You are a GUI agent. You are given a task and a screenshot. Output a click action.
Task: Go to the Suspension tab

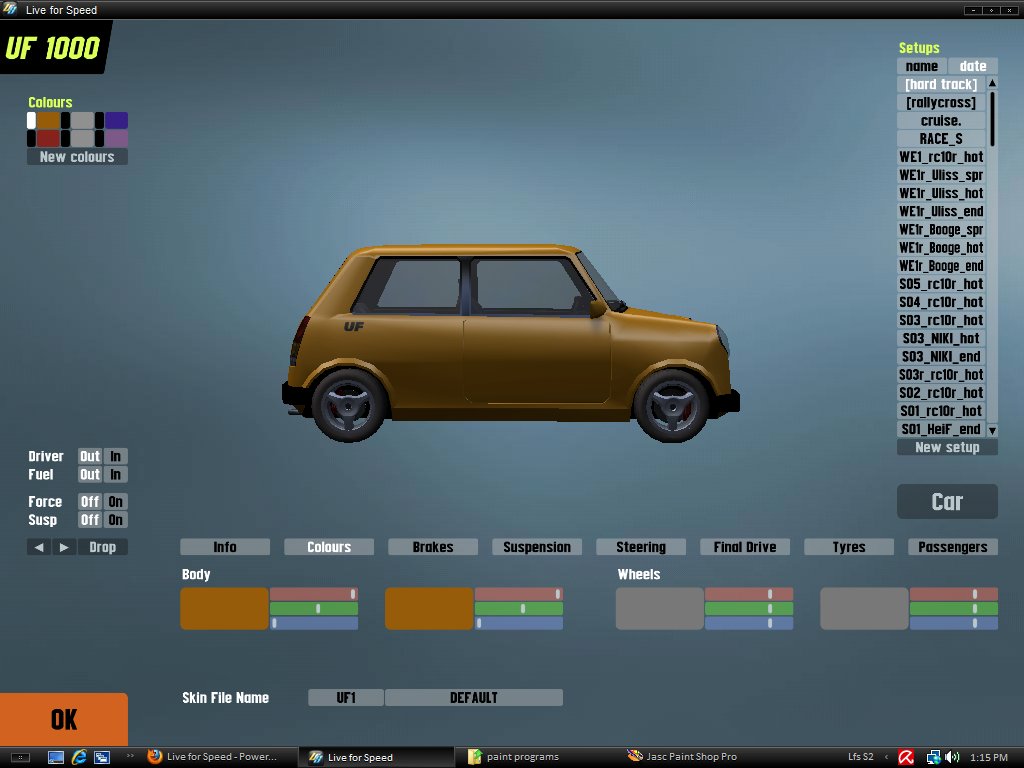tap(537, 547)
